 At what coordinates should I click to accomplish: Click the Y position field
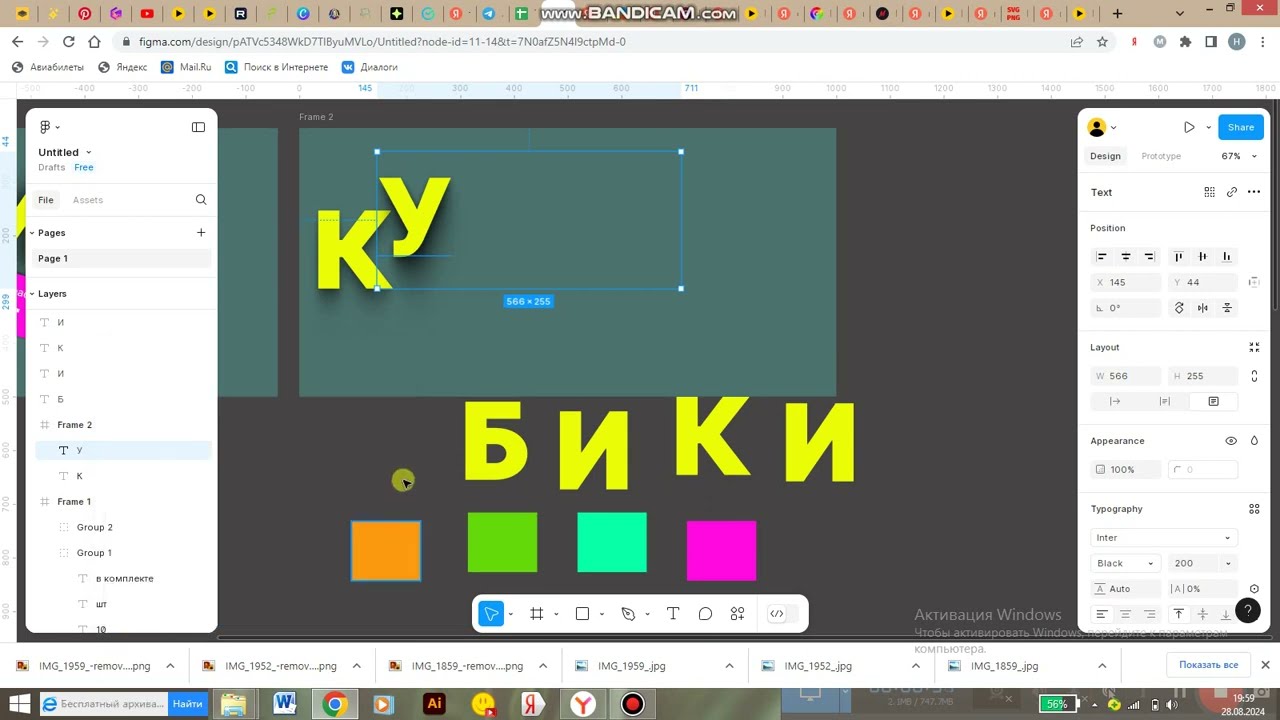pos(1203,282)
